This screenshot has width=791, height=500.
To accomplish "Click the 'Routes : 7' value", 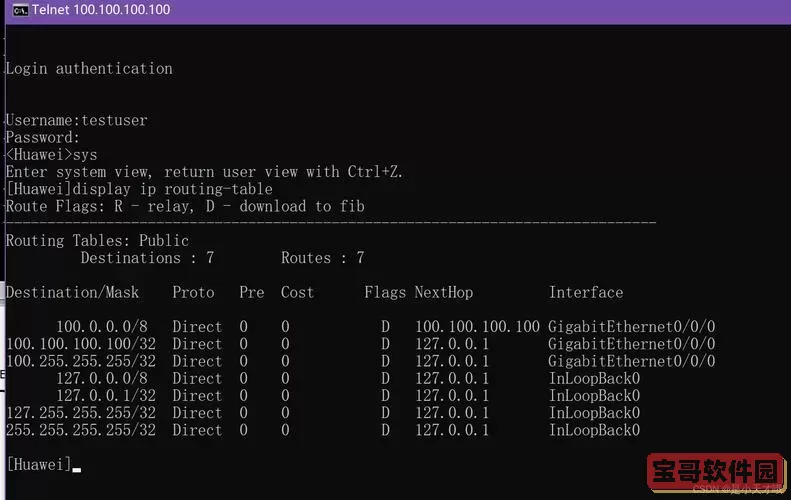I will coord(322,258).
